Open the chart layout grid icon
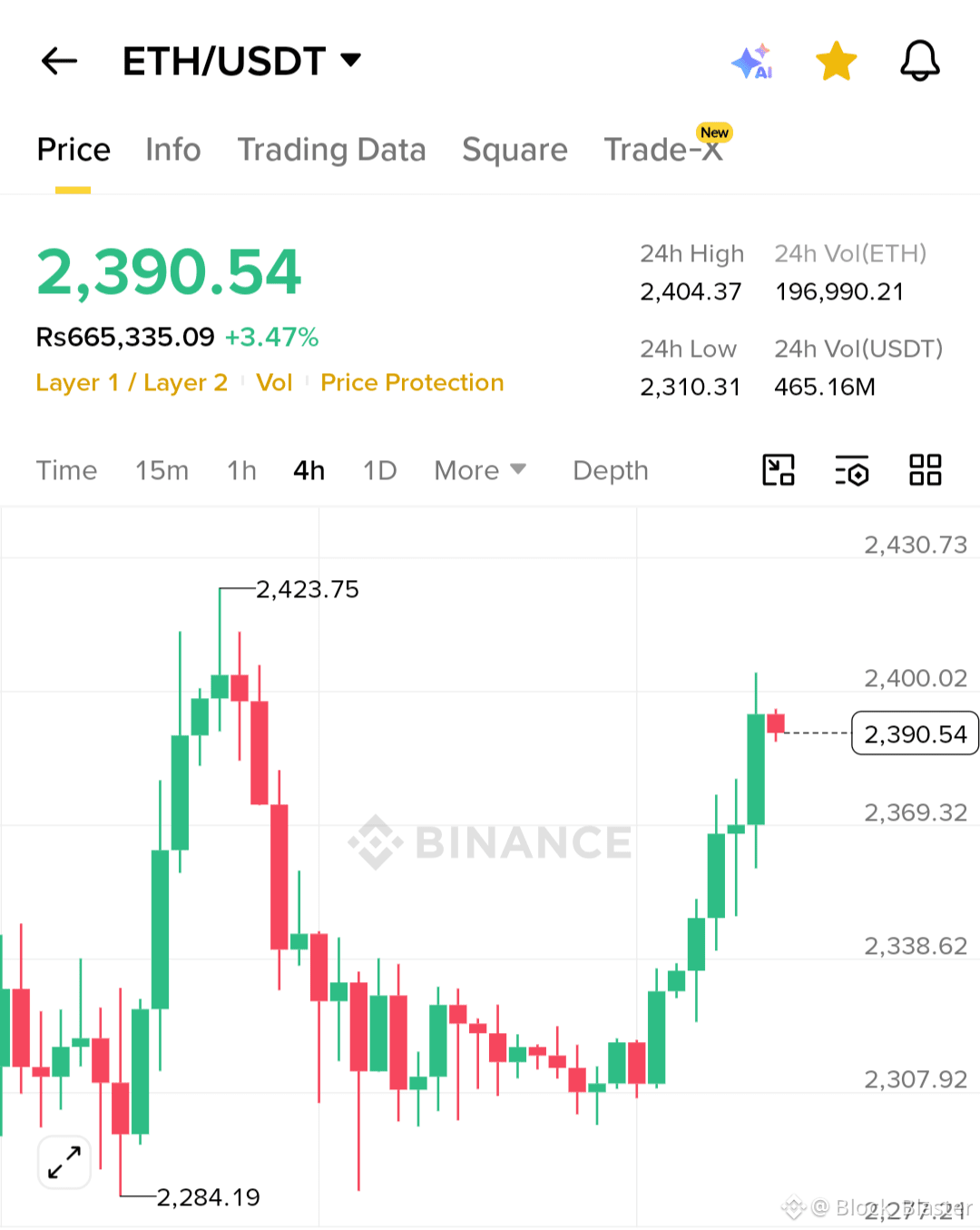 [926, 470]
